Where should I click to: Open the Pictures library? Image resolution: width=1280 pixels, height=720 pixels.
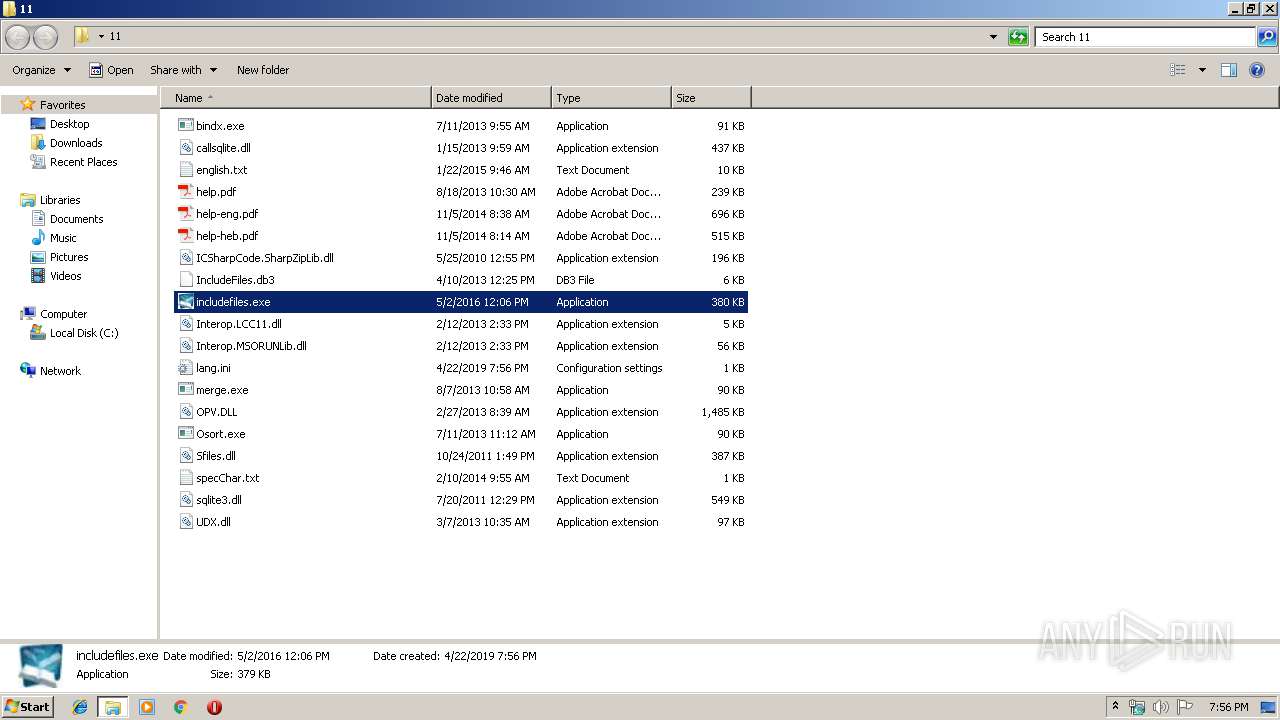click(69, 257)
